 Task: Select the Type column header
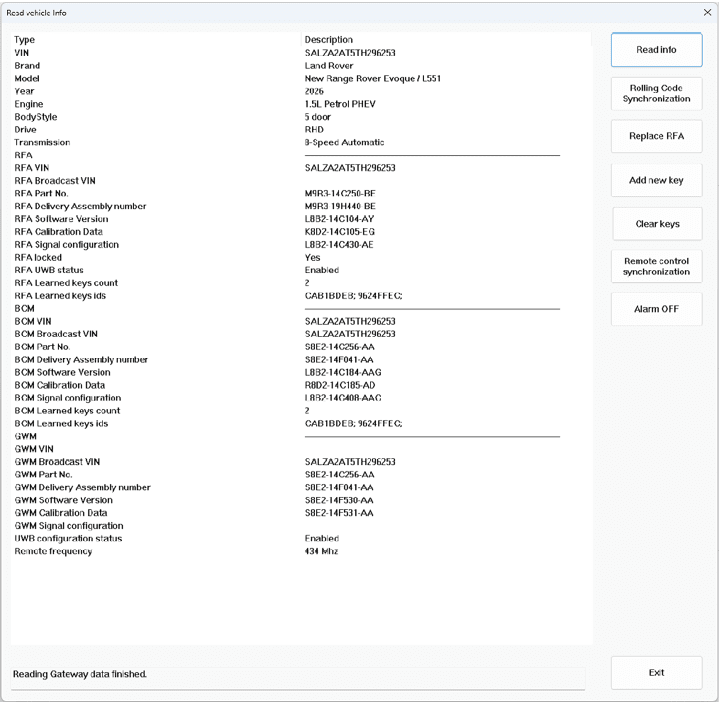[x=24, y=40]
